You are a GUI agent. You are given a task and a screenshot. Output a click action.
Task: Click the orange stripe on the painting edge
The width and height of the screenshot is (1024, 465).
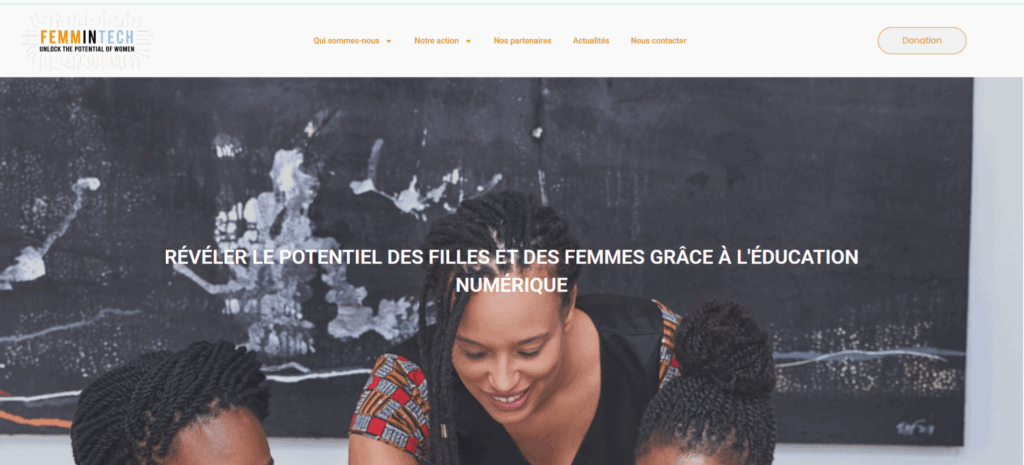[x=33, y=418]
